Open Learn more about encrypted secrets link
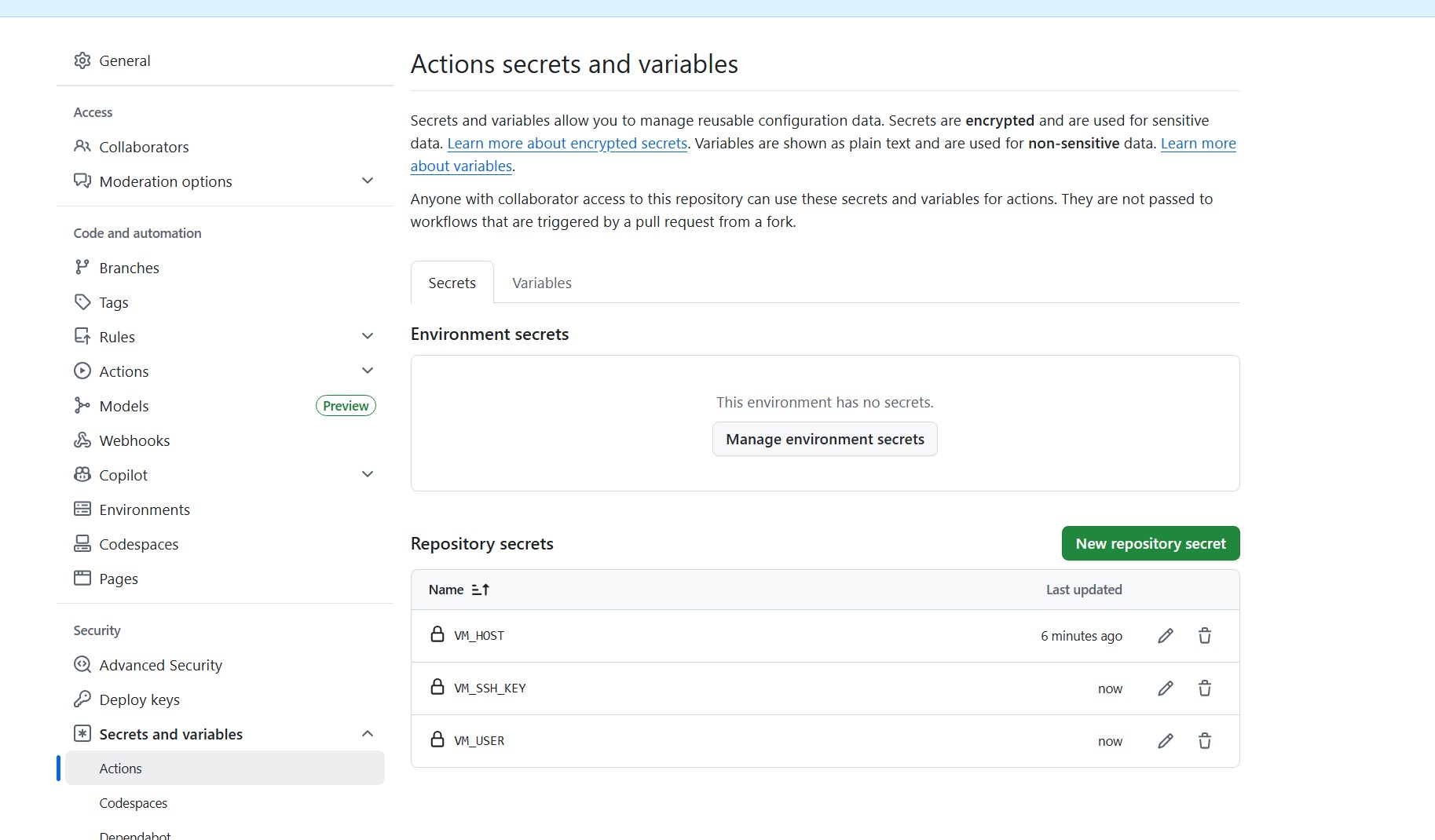This screenshot has height=840, width=1435. pos(567,144)
